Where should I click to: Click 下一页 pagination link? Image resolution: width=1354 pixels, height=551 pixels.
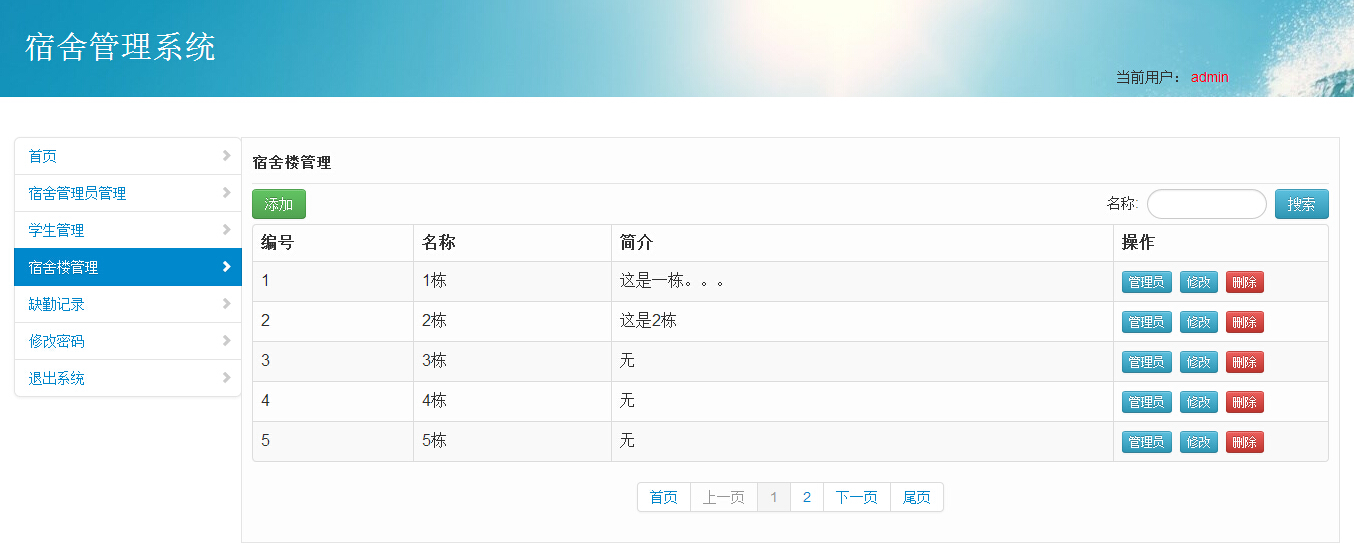[x=856, y=497]
